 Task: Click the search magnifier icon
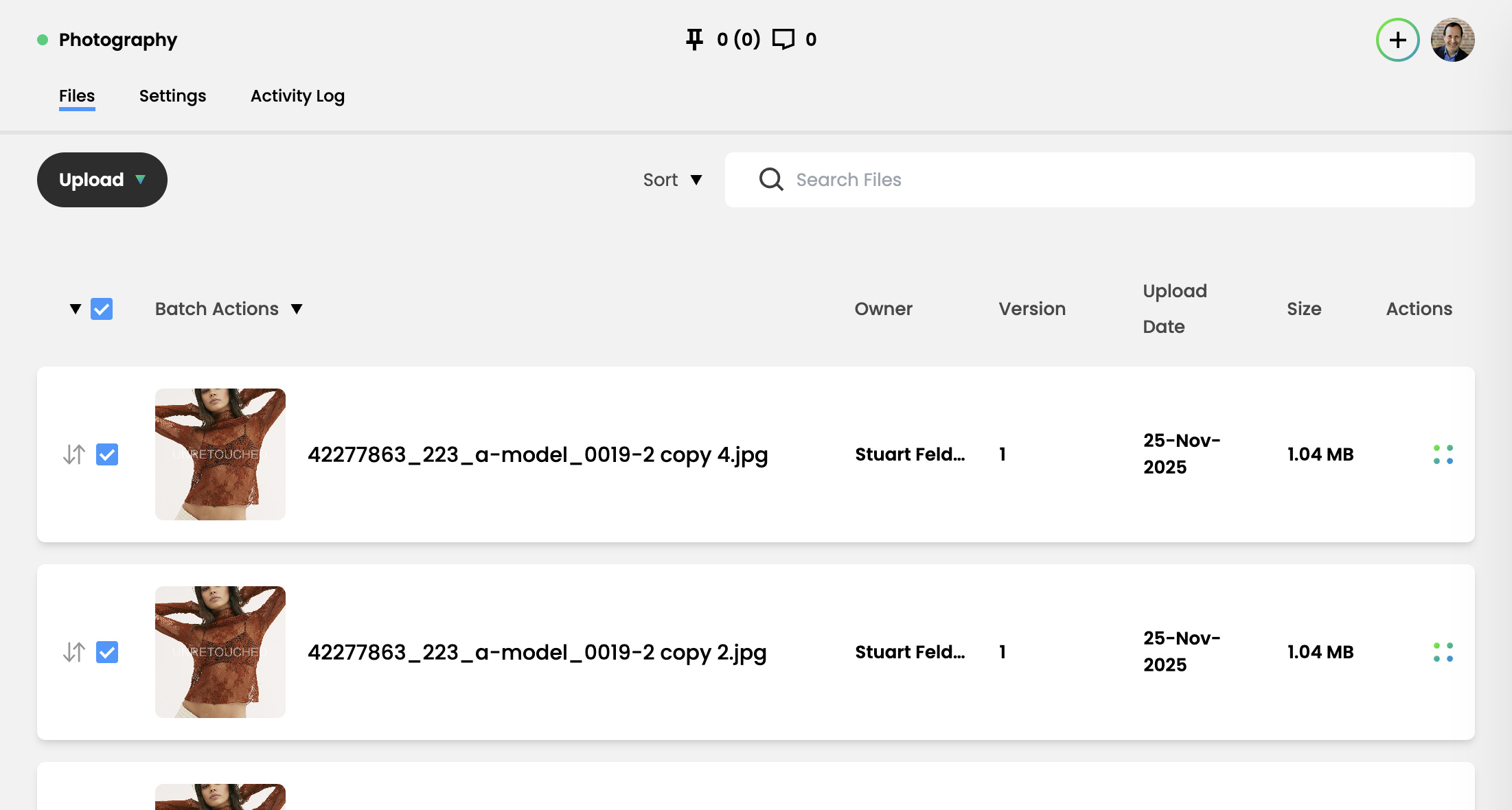[770, 180]
